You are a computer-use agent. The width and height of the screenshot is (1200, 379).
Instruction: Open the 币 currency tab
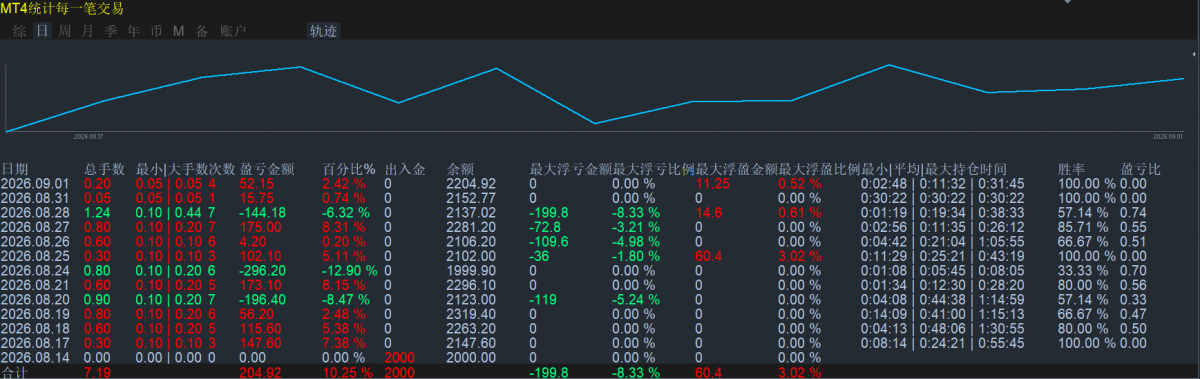pyautogui.click(x=156, y=31)
